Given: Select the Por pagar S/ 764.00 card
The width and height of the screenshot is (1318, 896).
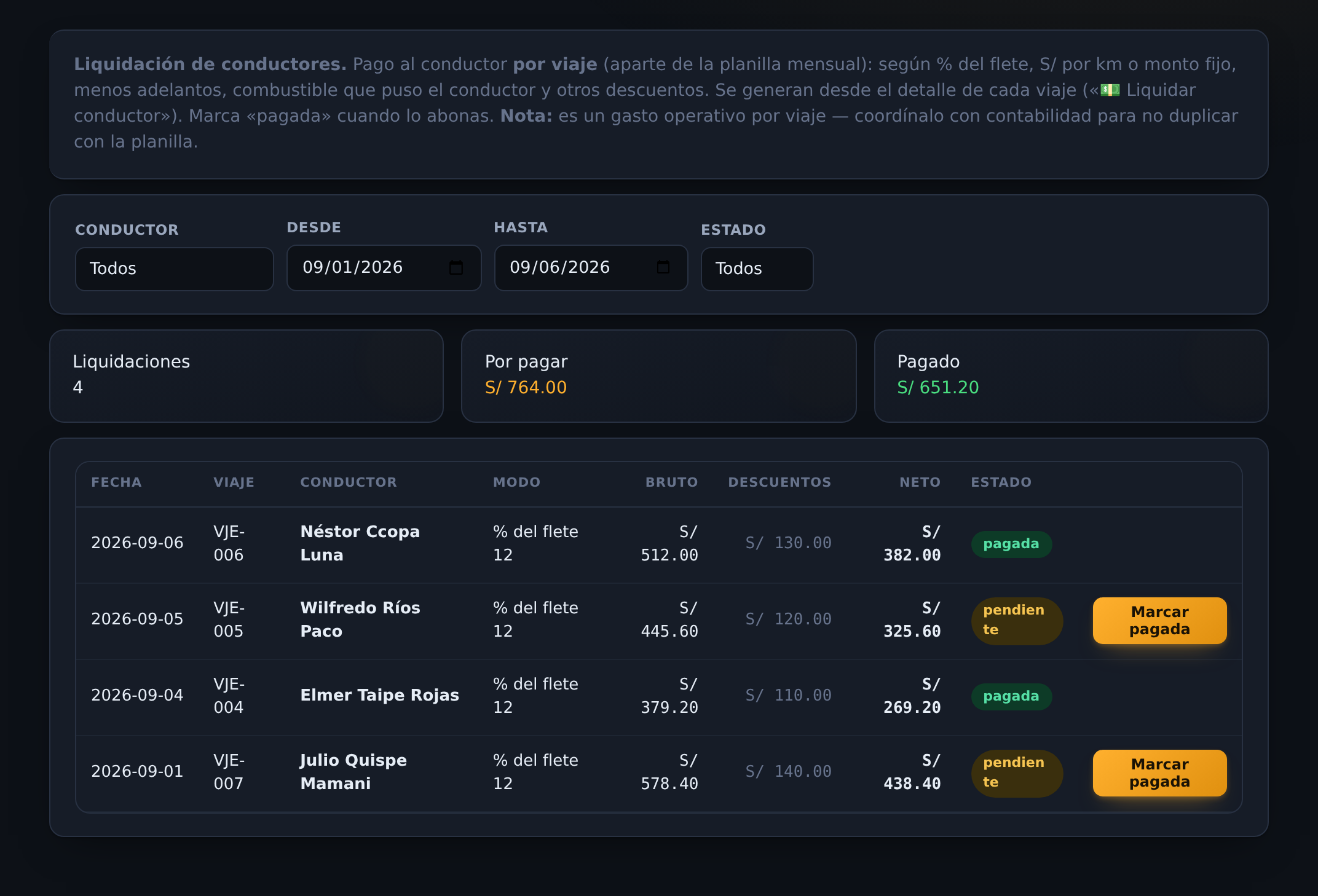Looking at the screenshot, I should click(658, 375).
